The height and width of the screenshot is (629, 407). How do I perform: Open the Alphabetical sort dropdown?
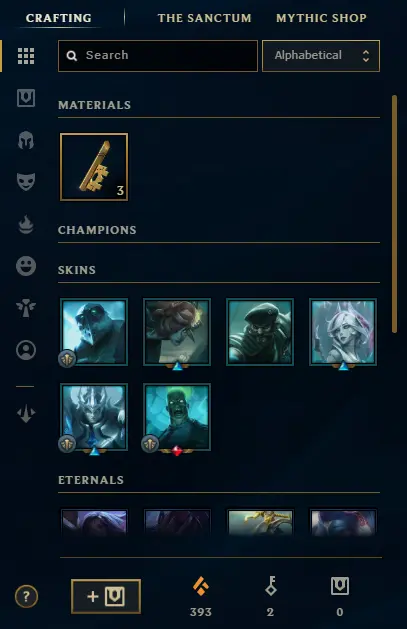pos(321,56)
